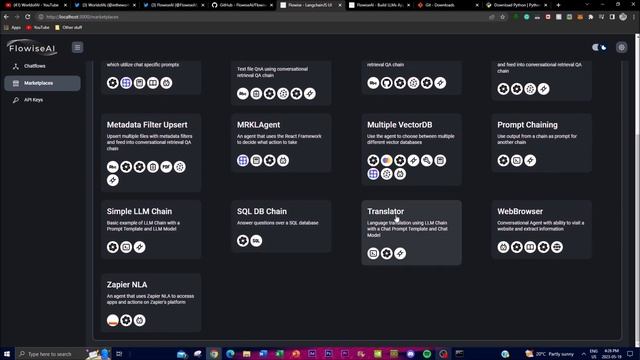The height and width of the screenshot is (360, 640).
Task: Open the Metadata Filter Upsert template
Action: point(151,153)
